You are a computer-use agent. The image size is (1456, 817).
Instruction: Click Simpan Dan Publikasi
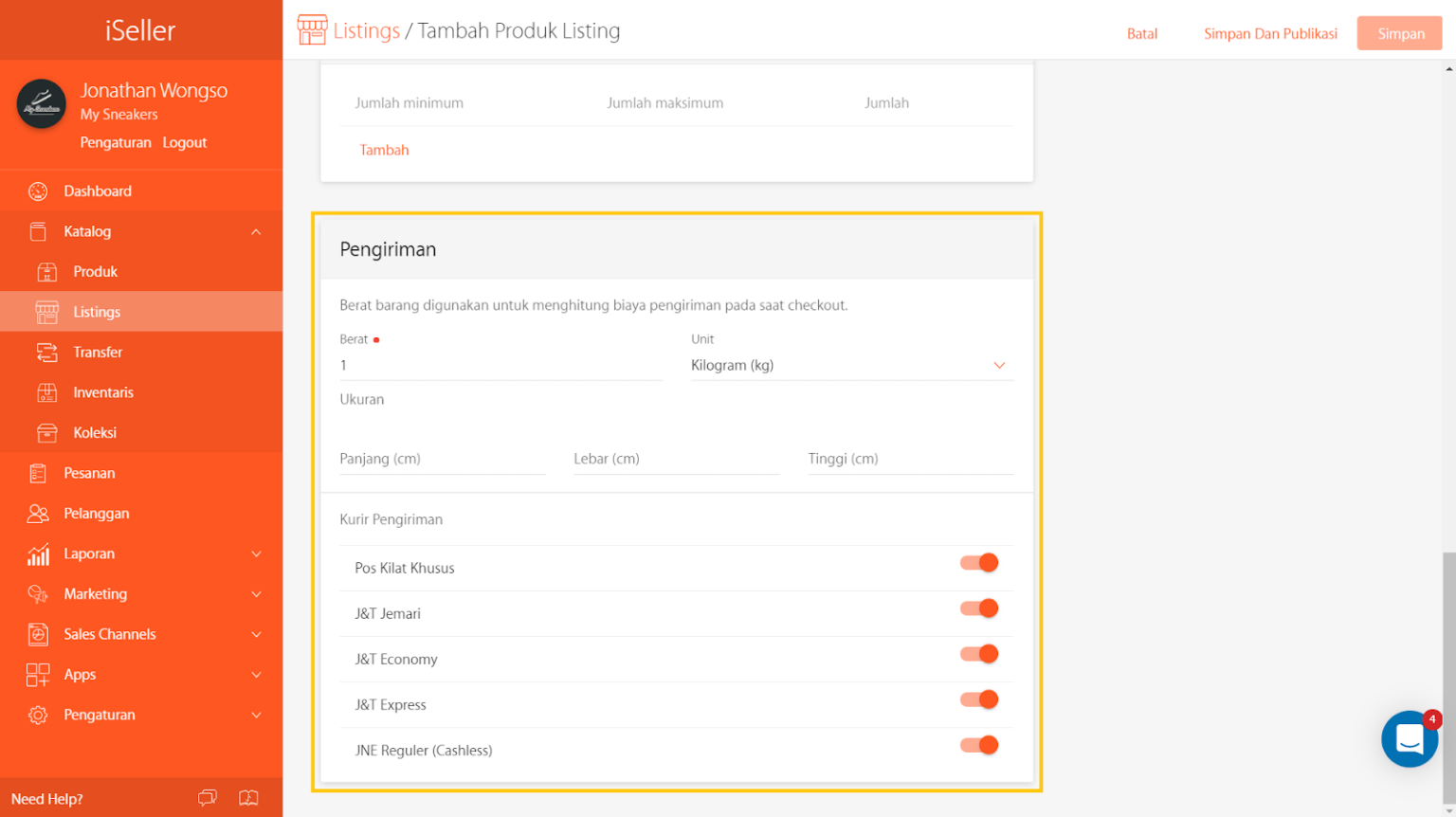(x=1270, y=32)
